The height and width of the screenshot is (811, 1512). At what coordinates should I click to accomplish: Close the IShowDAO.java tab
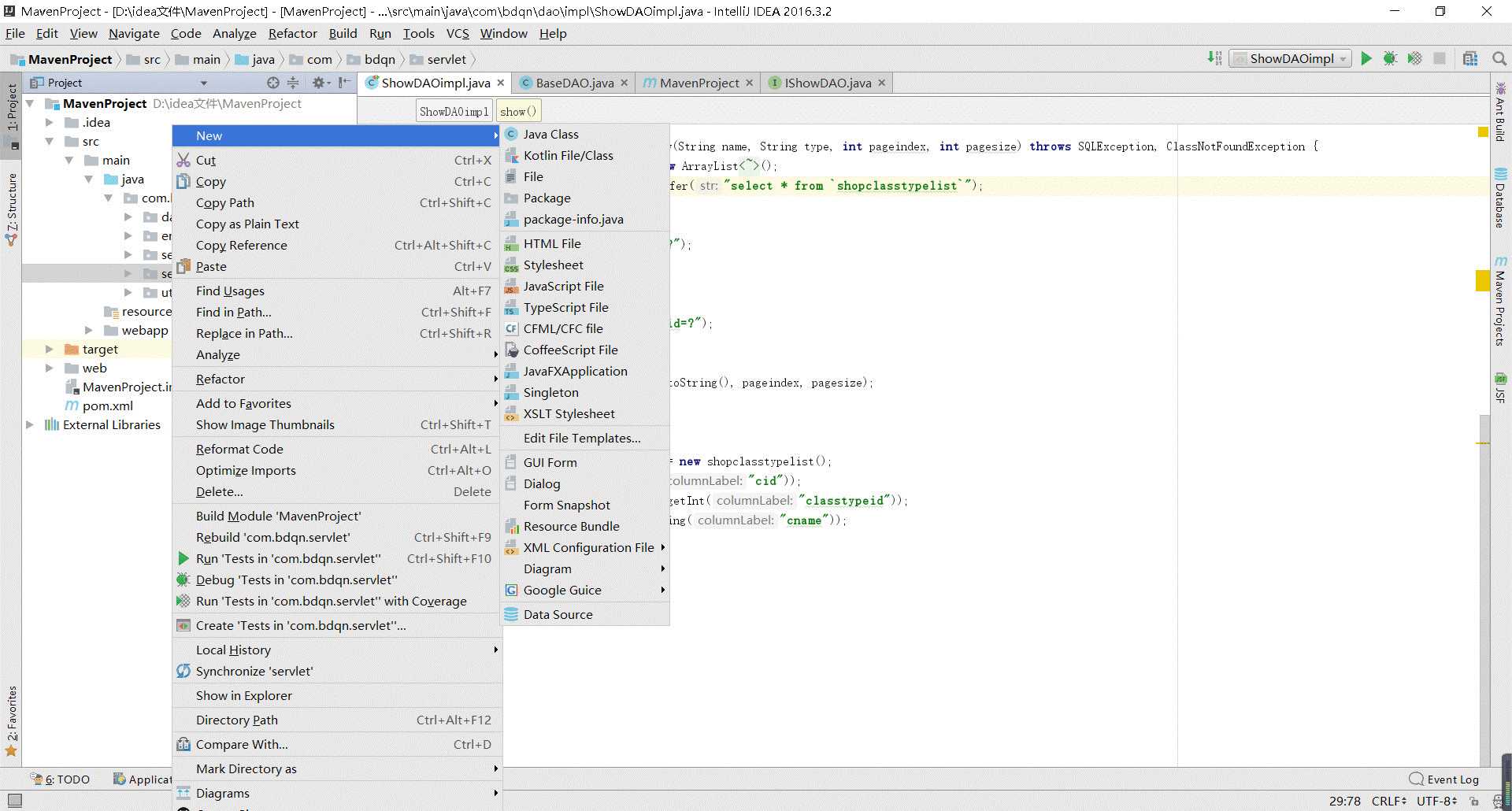[881, 83]
